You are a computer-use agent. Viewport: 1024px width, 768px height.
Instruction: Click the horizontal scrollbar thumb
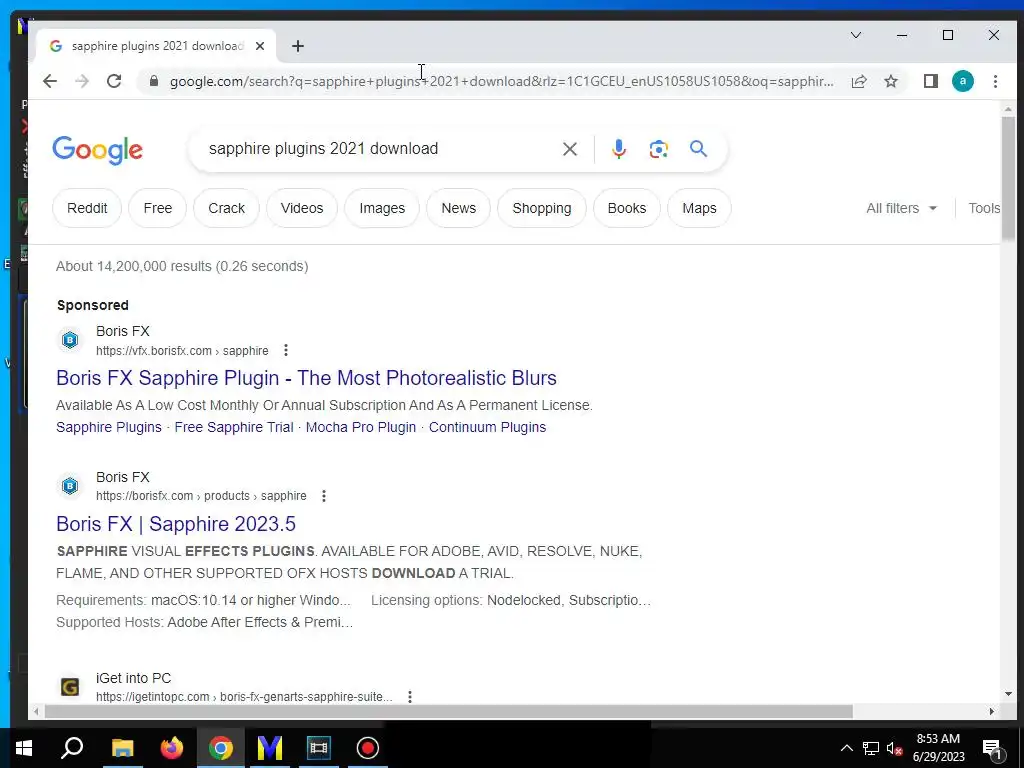point(448,711)
